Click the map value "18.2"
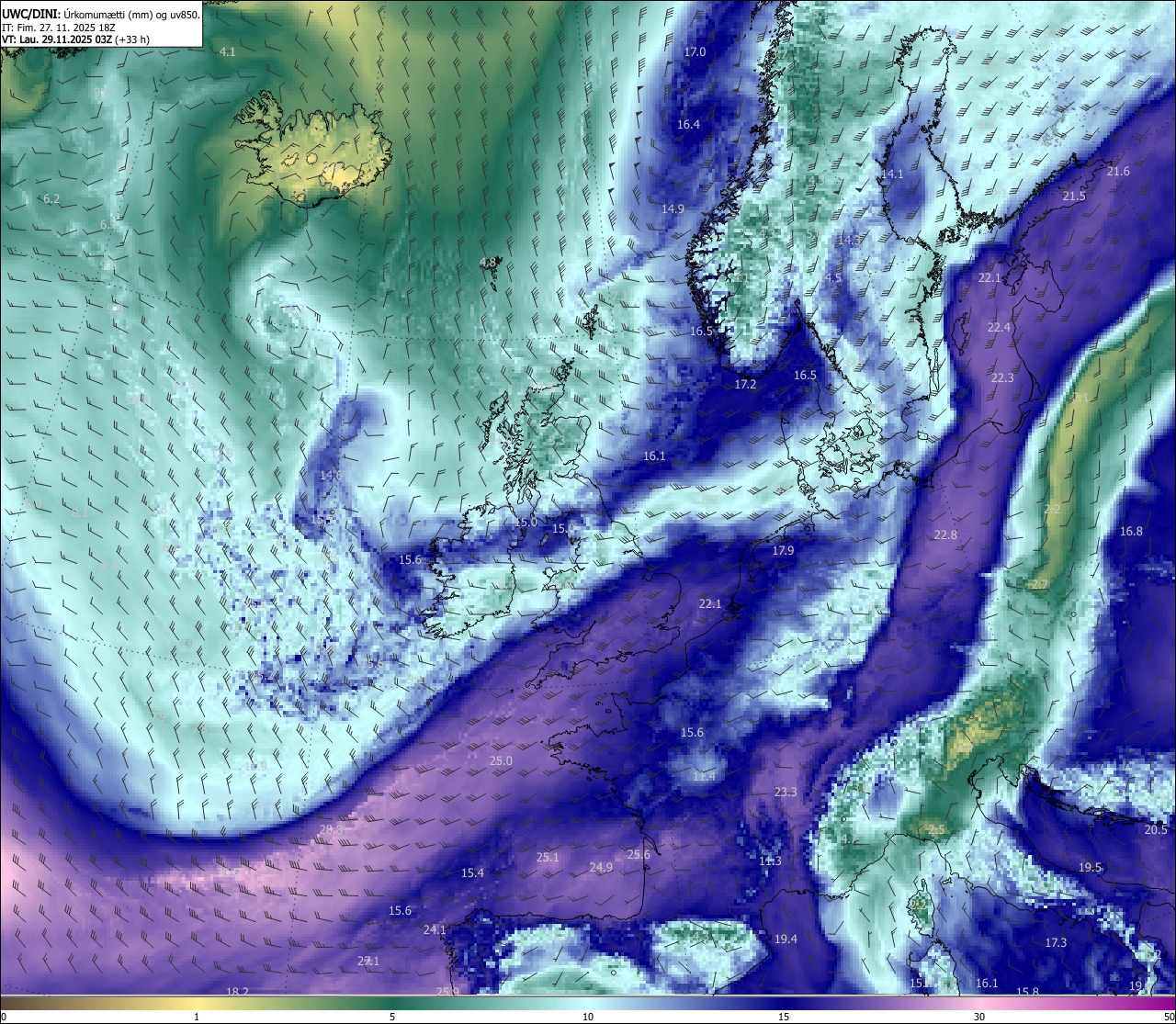 coord(237,992)
